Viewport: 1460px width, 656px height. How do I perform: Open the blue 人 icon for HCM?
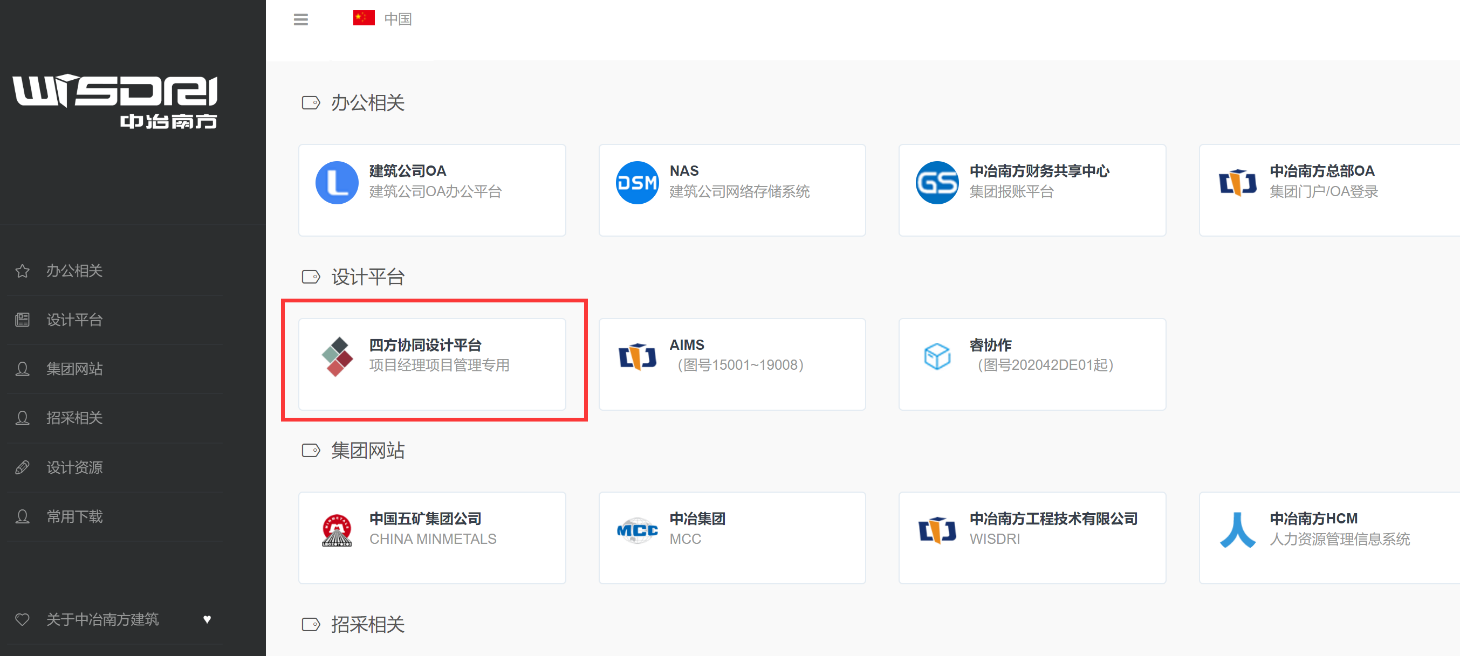pos(1237,530)
